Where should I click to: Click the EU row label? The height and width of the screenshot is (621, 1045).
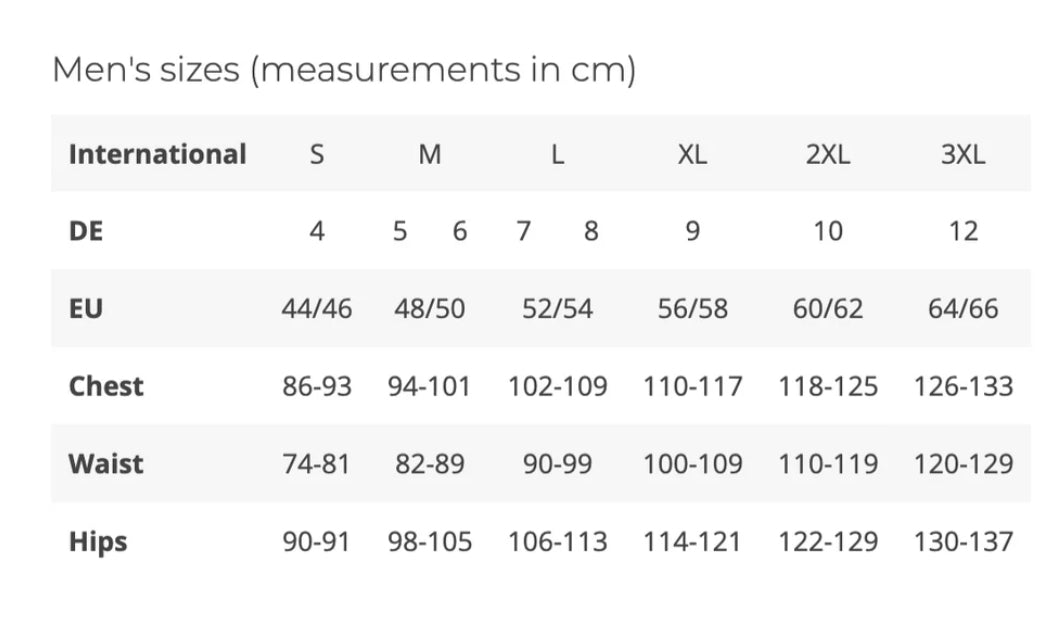click(x=86, y=309)
